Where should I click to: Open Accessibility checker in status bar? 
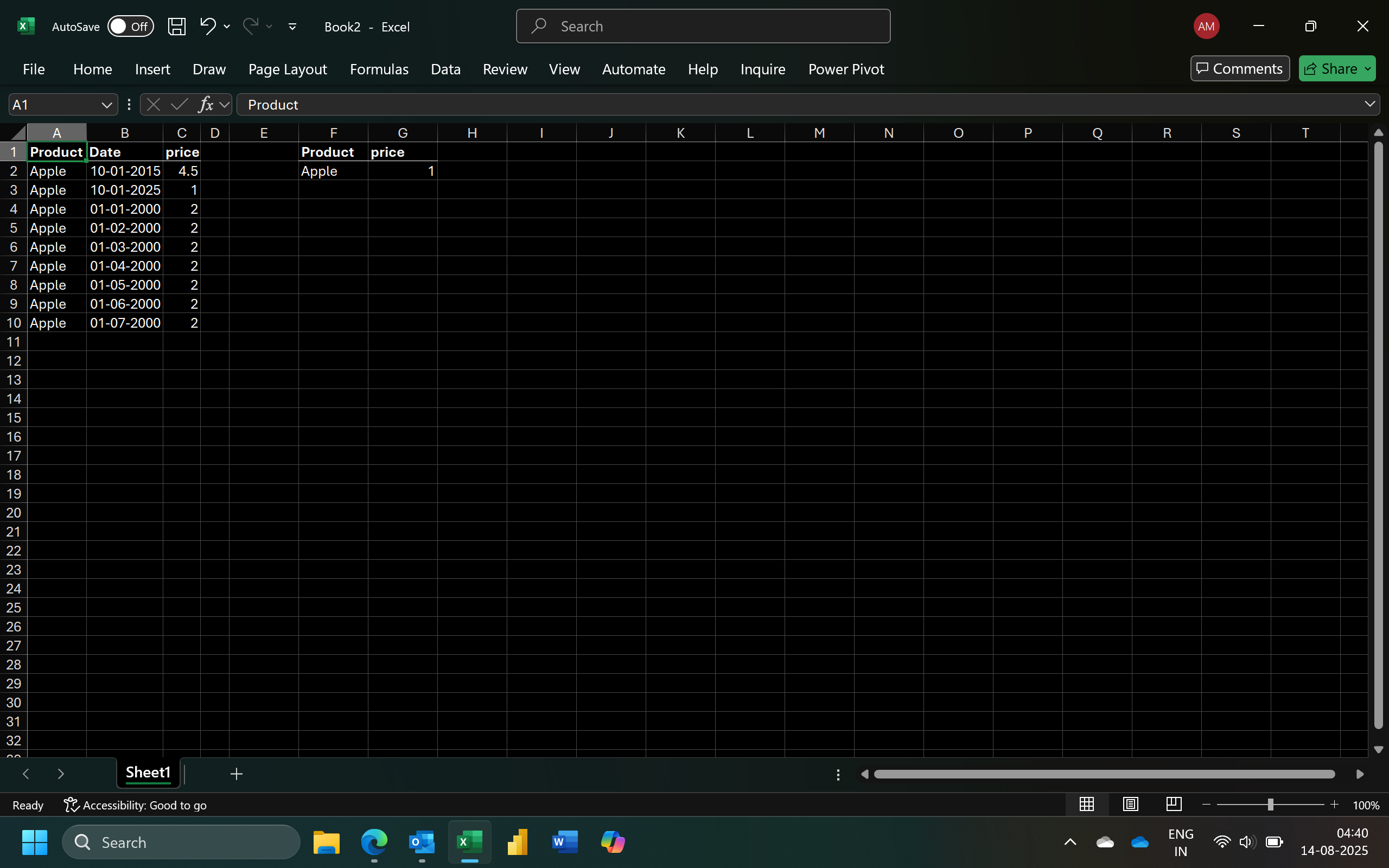point(136,805)
